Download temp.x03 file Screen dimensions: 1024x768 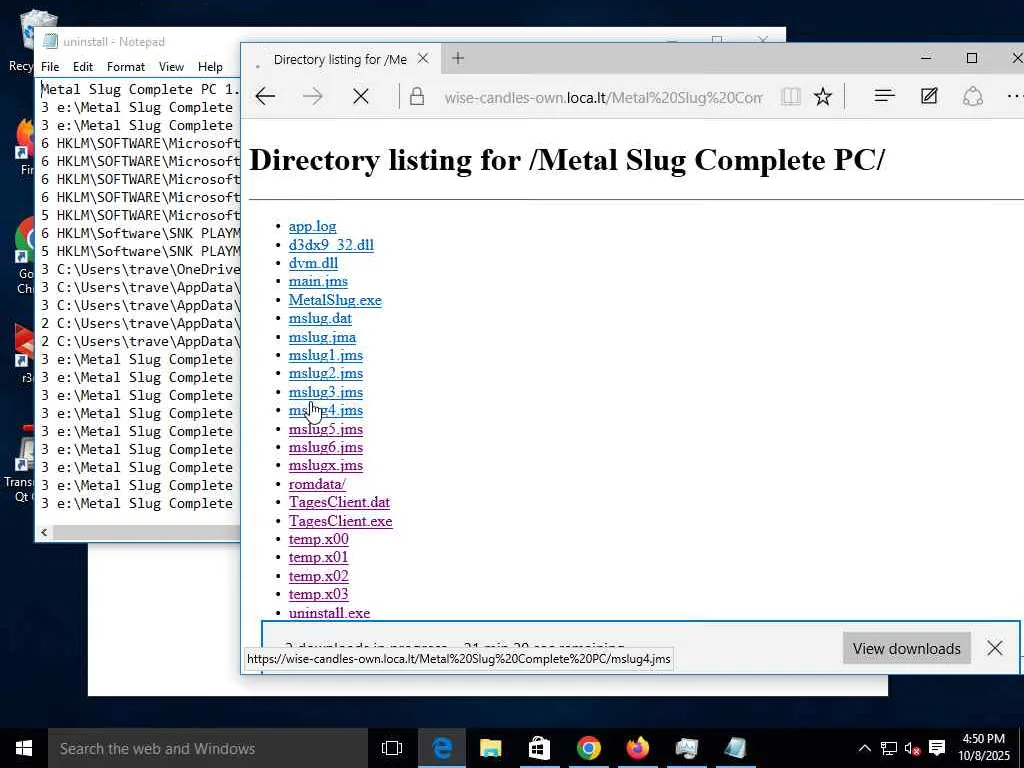click(x=318, y=594)
